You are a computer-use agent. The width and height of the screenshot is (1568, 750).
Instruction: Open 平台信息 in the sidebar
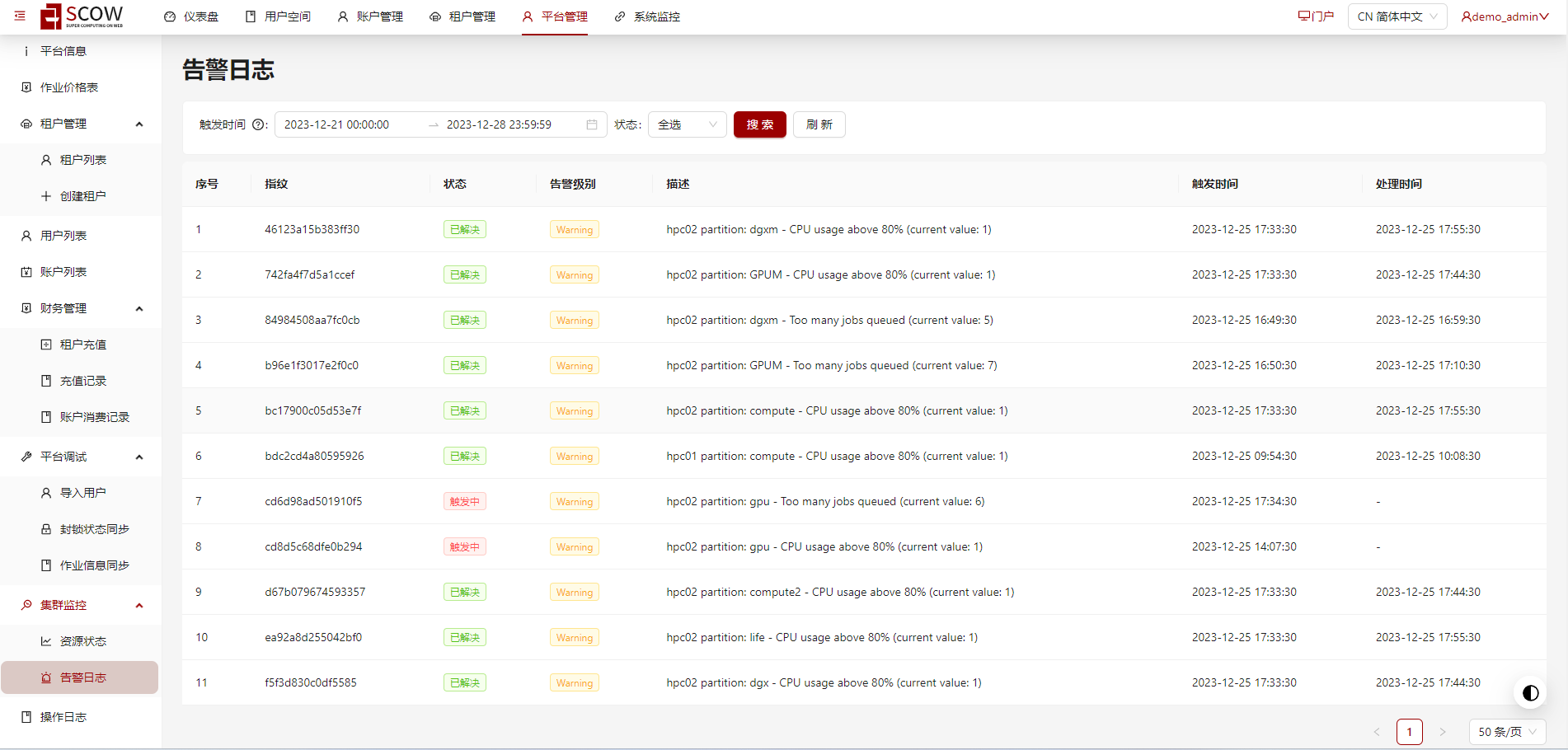click(x=63, y=51)
